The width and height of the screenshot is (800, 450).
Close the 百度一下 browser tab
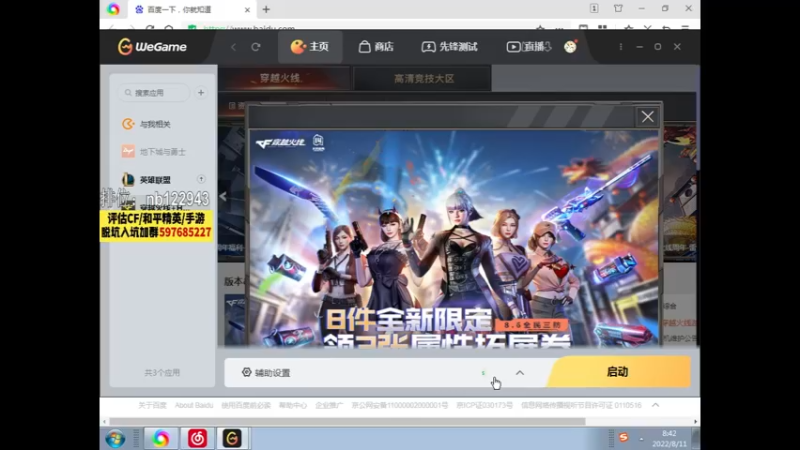[247, 10]
